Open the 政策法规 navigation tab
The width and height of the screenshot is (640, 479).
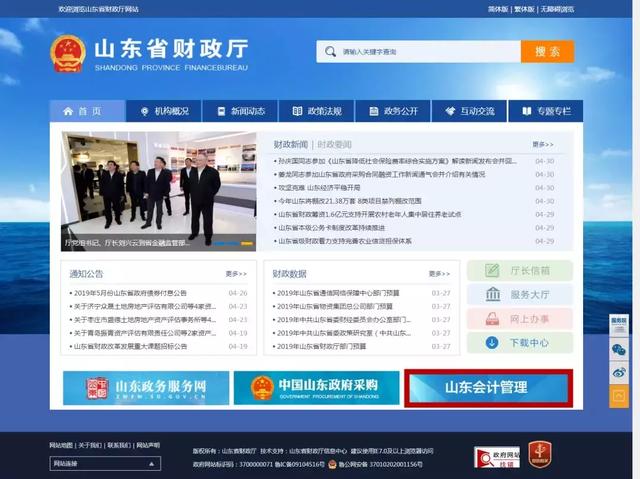click(x=316, y=111)
